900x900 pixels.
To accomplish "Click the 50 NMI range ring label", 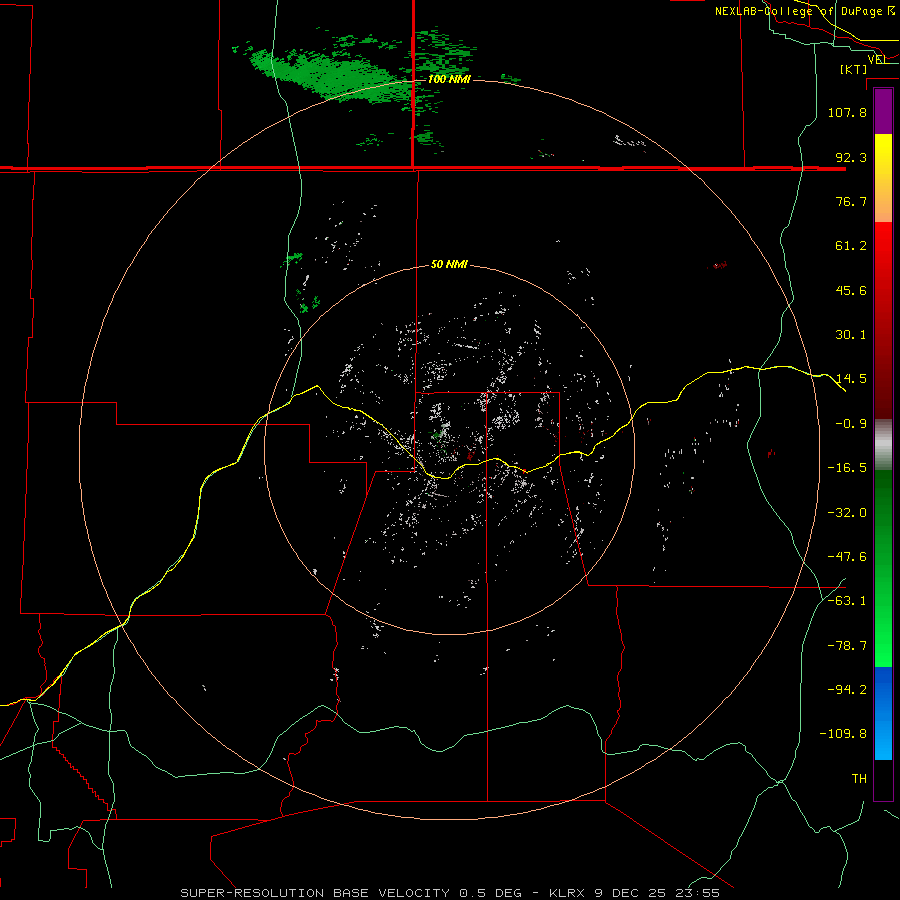I will click(x=449, y=265).
